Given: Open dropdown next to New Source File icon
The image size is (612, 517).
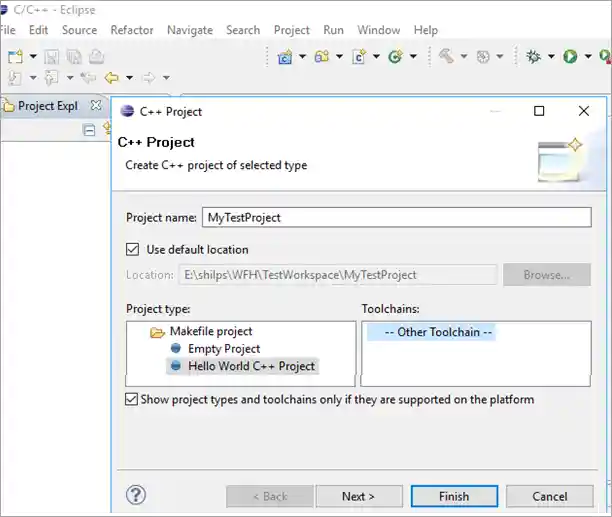Looking at the screenshot, I should (376, 57).
